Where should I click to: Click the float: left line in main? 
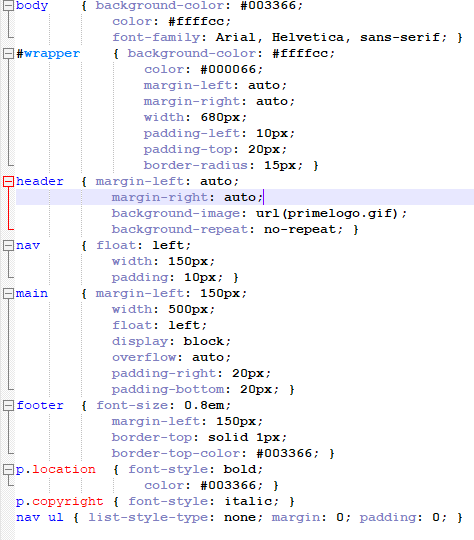[159, 325]
